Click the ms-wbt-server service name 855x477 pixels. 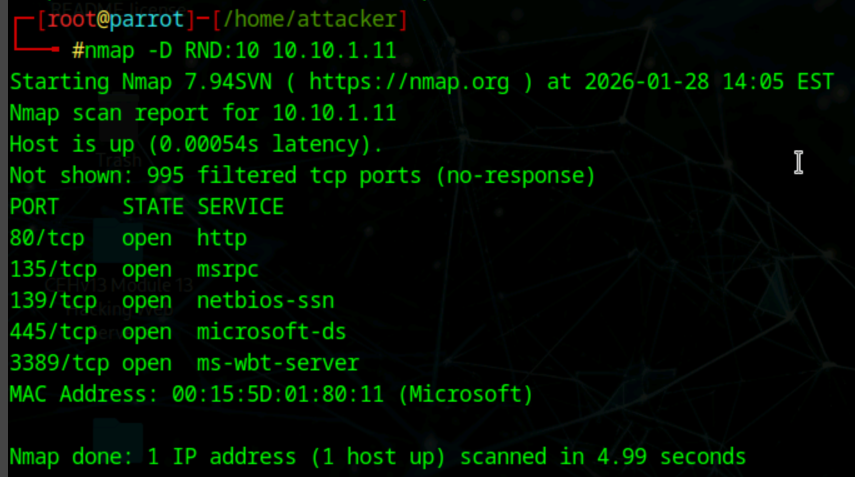coord(278,363)
